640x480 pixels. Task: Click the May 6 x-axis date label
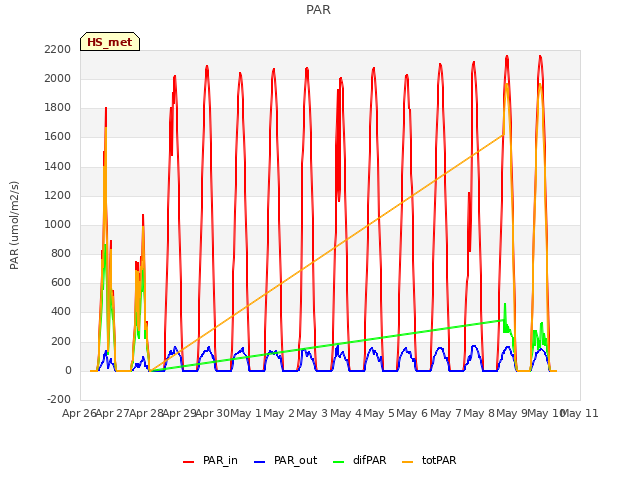[412, 414]
